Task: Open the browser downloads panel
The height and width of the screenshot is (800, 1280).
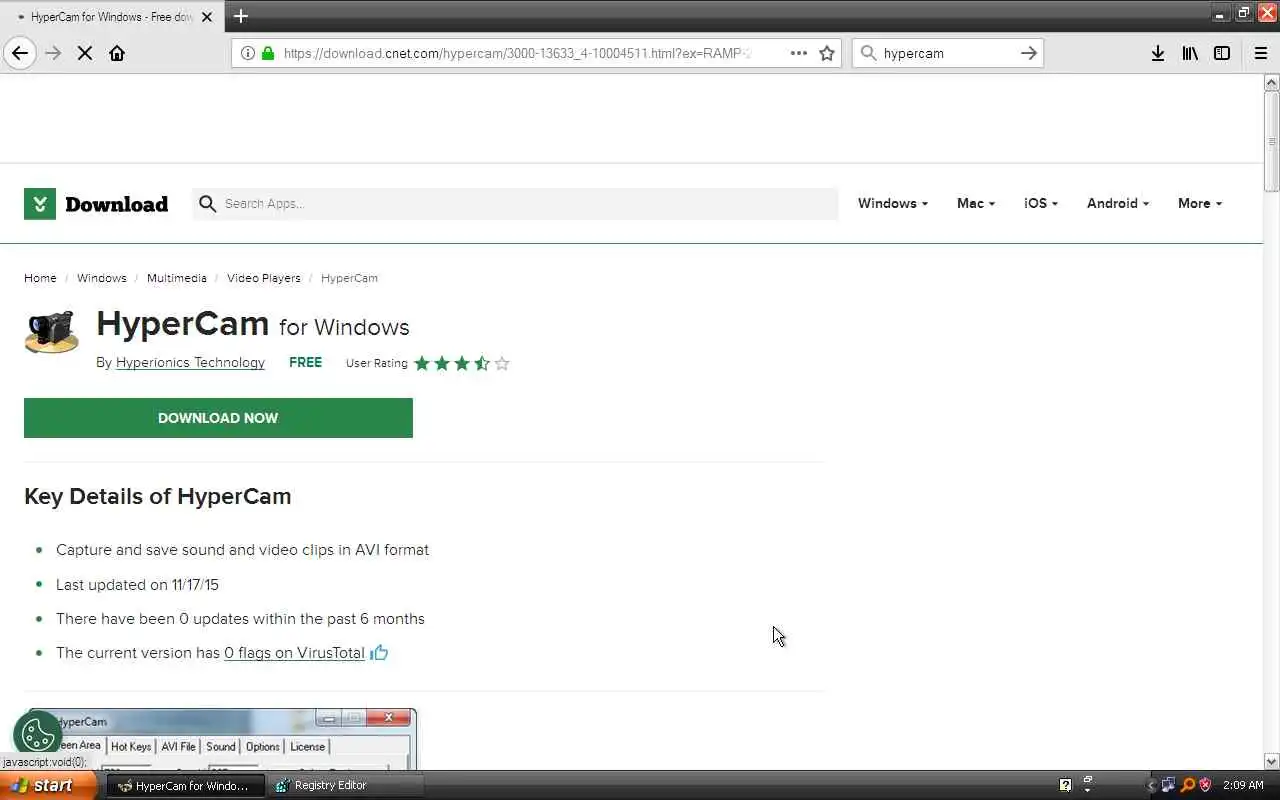Action: [x=1157, y=53]
